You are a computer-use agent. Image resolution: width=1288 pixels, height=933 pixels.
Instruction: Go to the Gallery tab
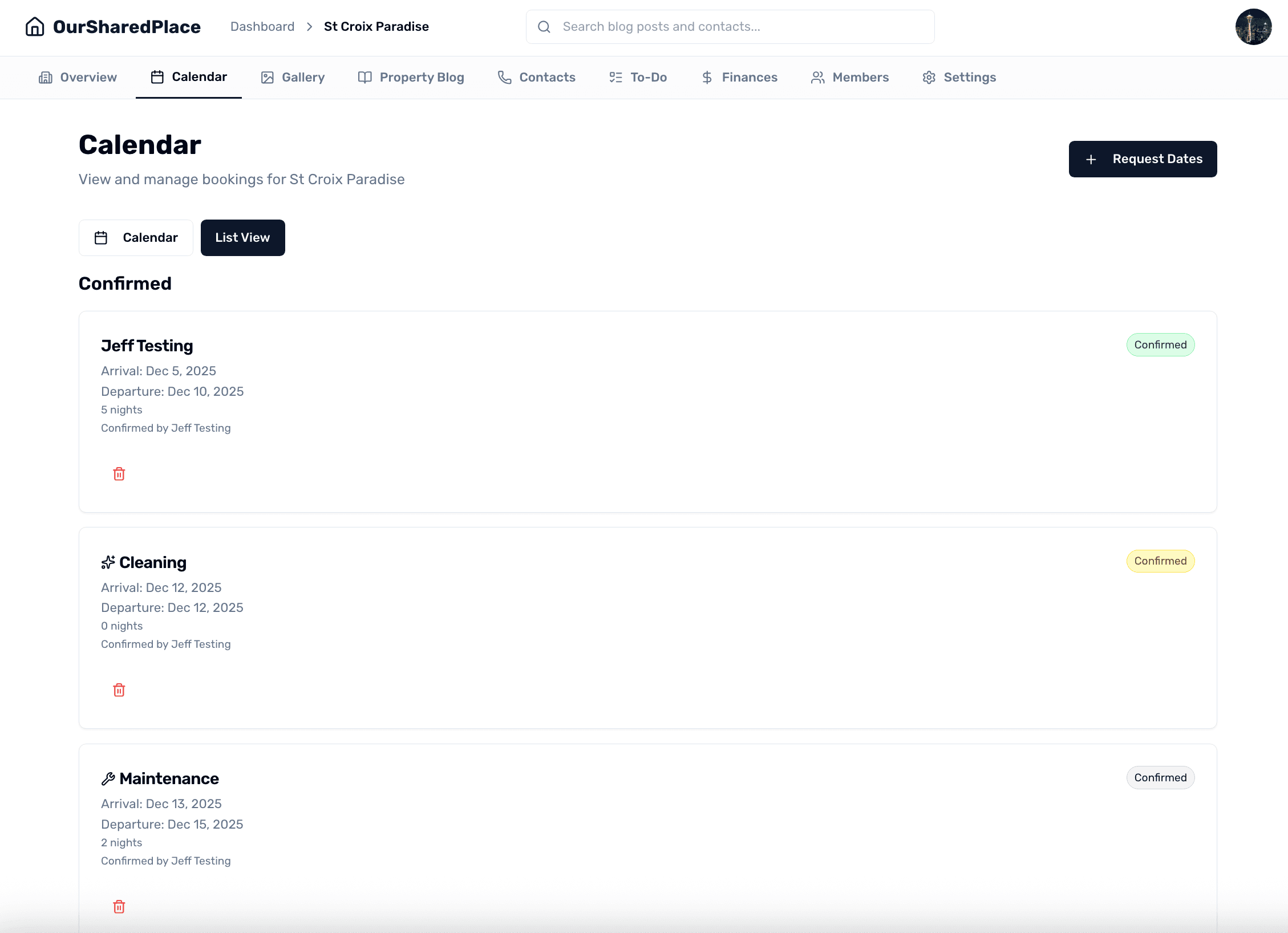point(293,78)
